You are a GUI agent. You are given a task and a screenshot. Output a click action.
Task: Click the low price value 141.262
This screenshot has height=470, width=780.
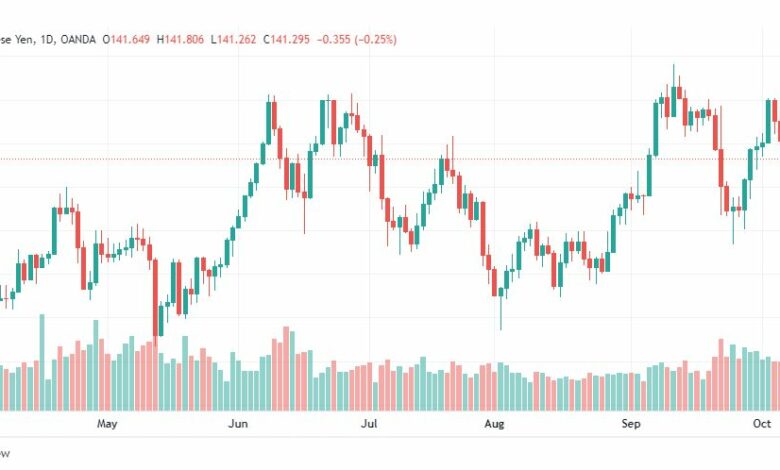point(236,39)
